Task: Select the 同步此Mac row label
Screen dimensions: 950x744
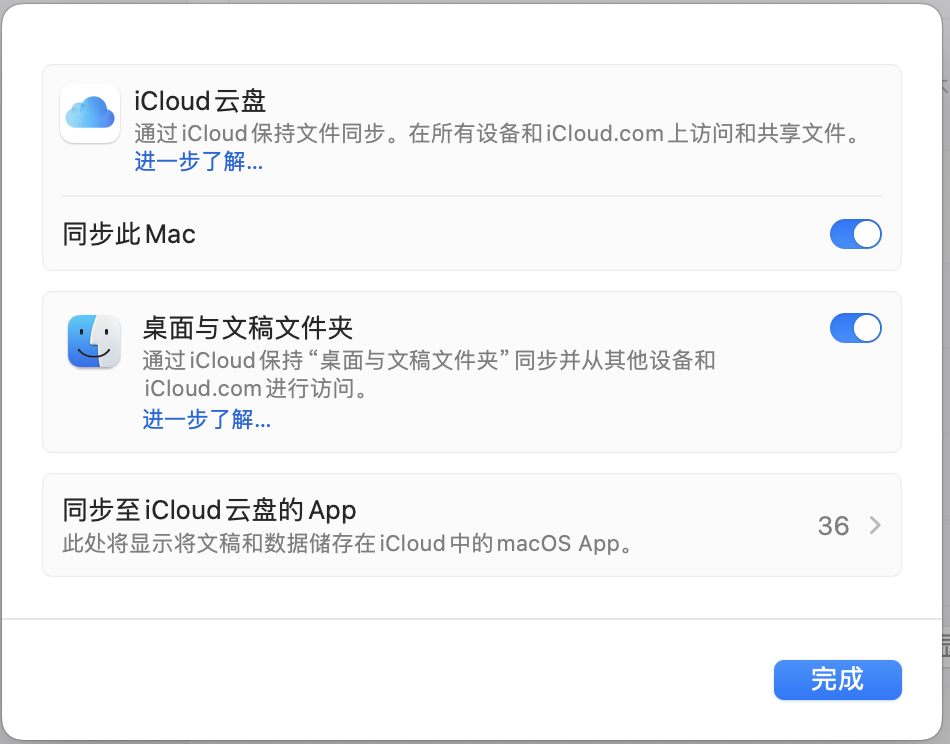Action: 129,235
